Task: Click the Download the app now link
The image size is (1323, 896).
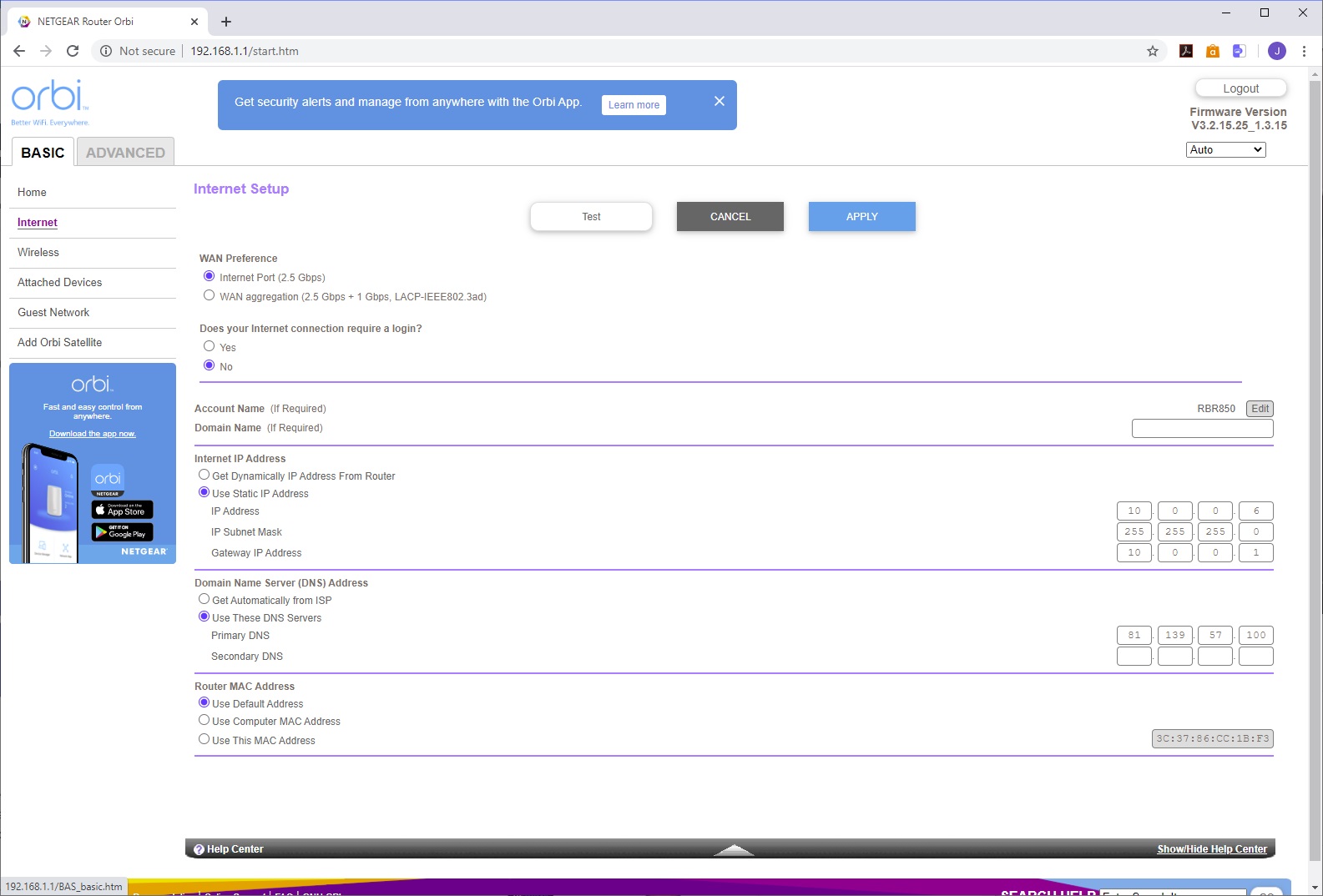Action: (x=93, y=434)
